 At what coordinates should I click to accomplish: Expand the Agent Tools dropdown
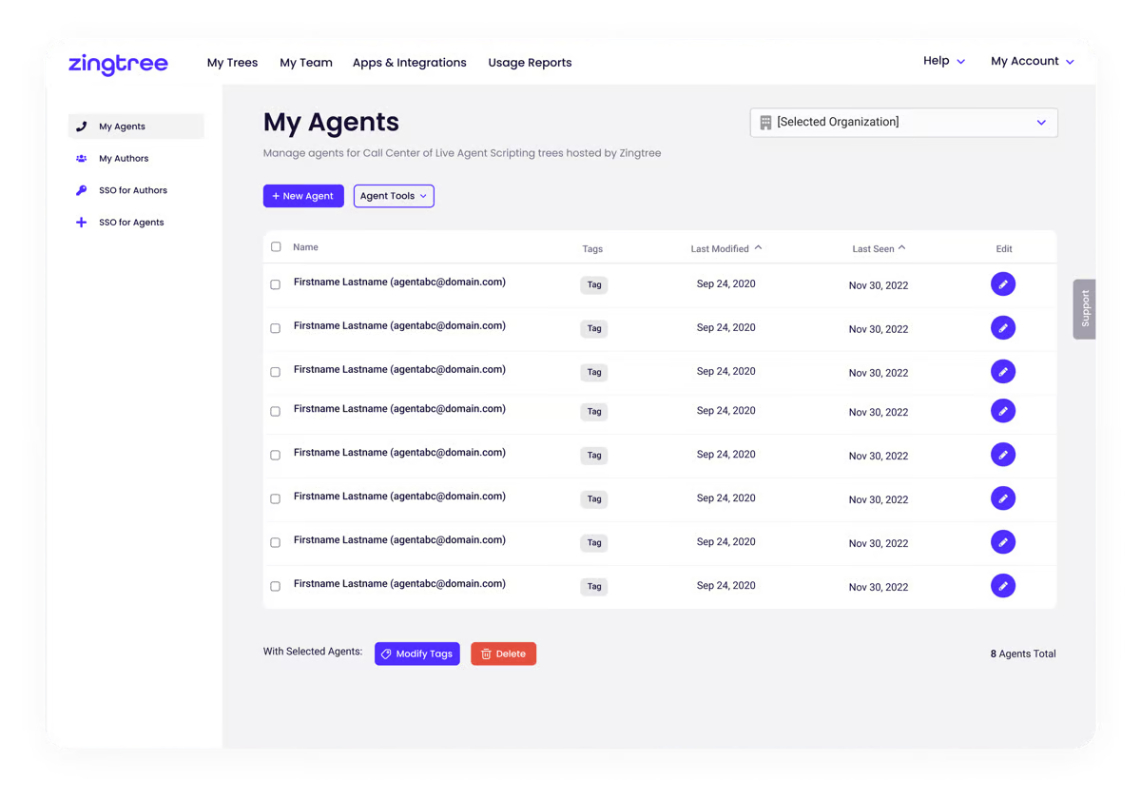tap(394, 196)
